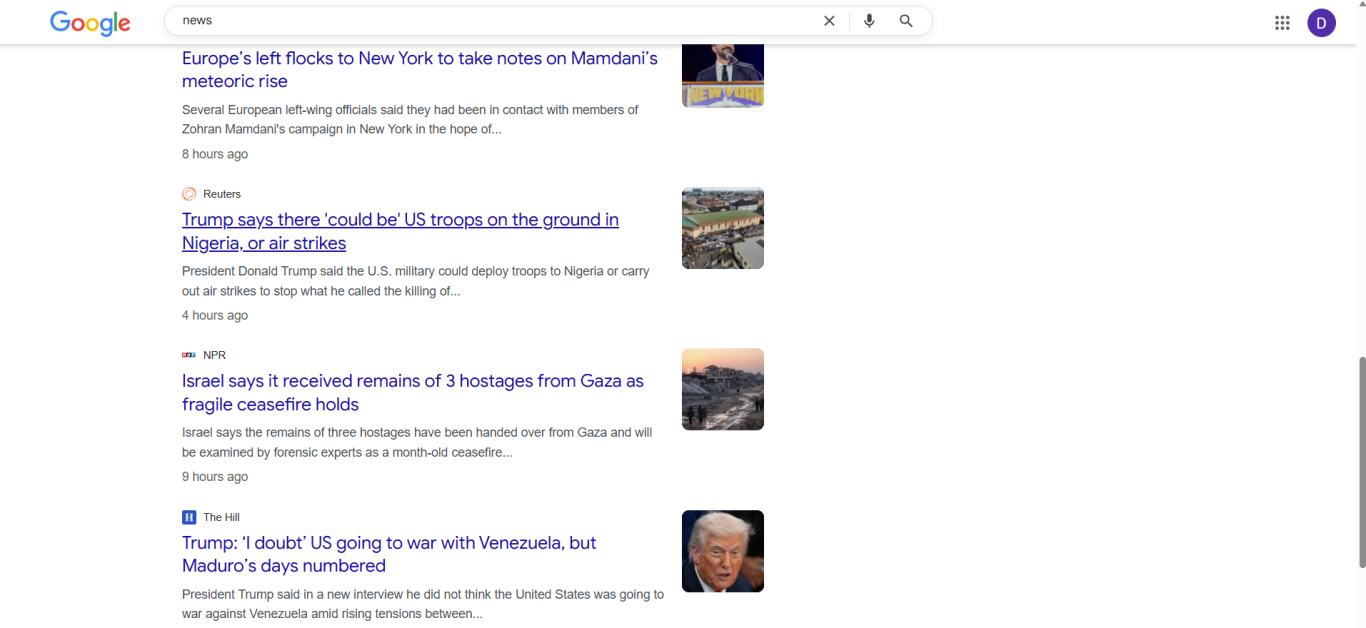This screenshot has height=628, width=1366.
Task: Click the NPR source icon
Action: [189, 355]
